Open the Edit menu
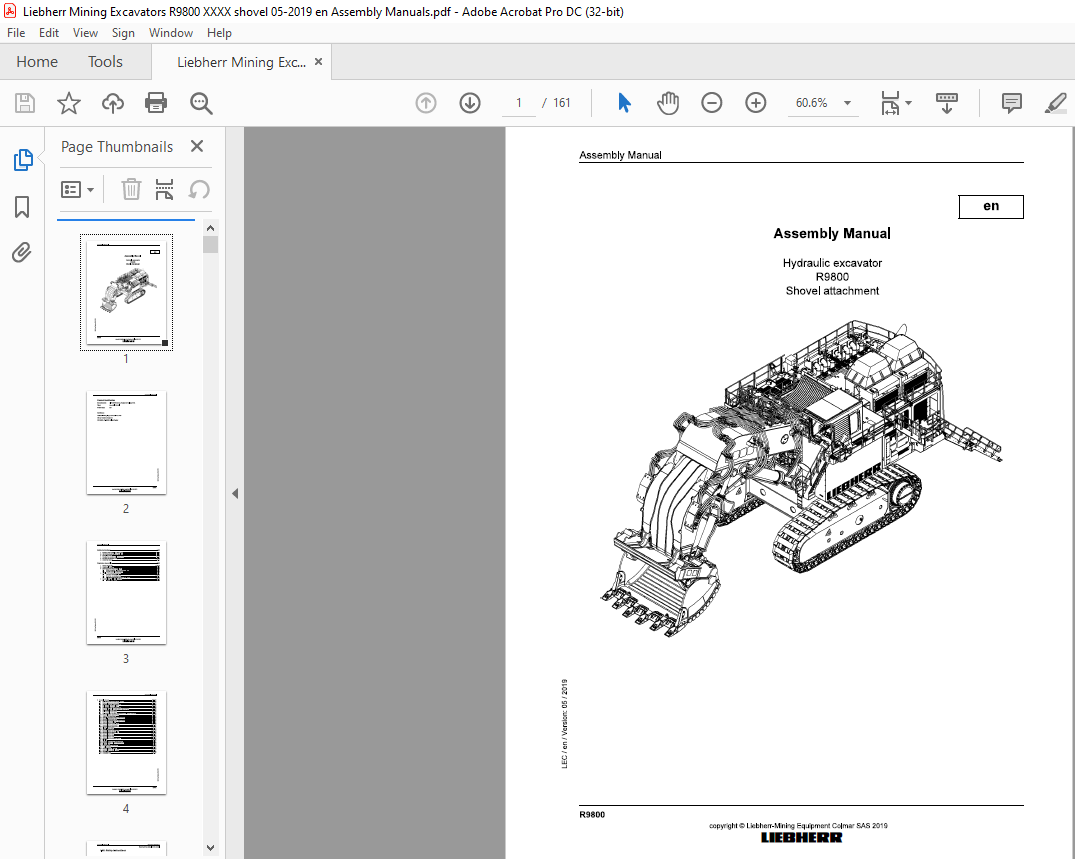Image resolution: width=1075 pixels, height=859 pixels. [49, 33]
